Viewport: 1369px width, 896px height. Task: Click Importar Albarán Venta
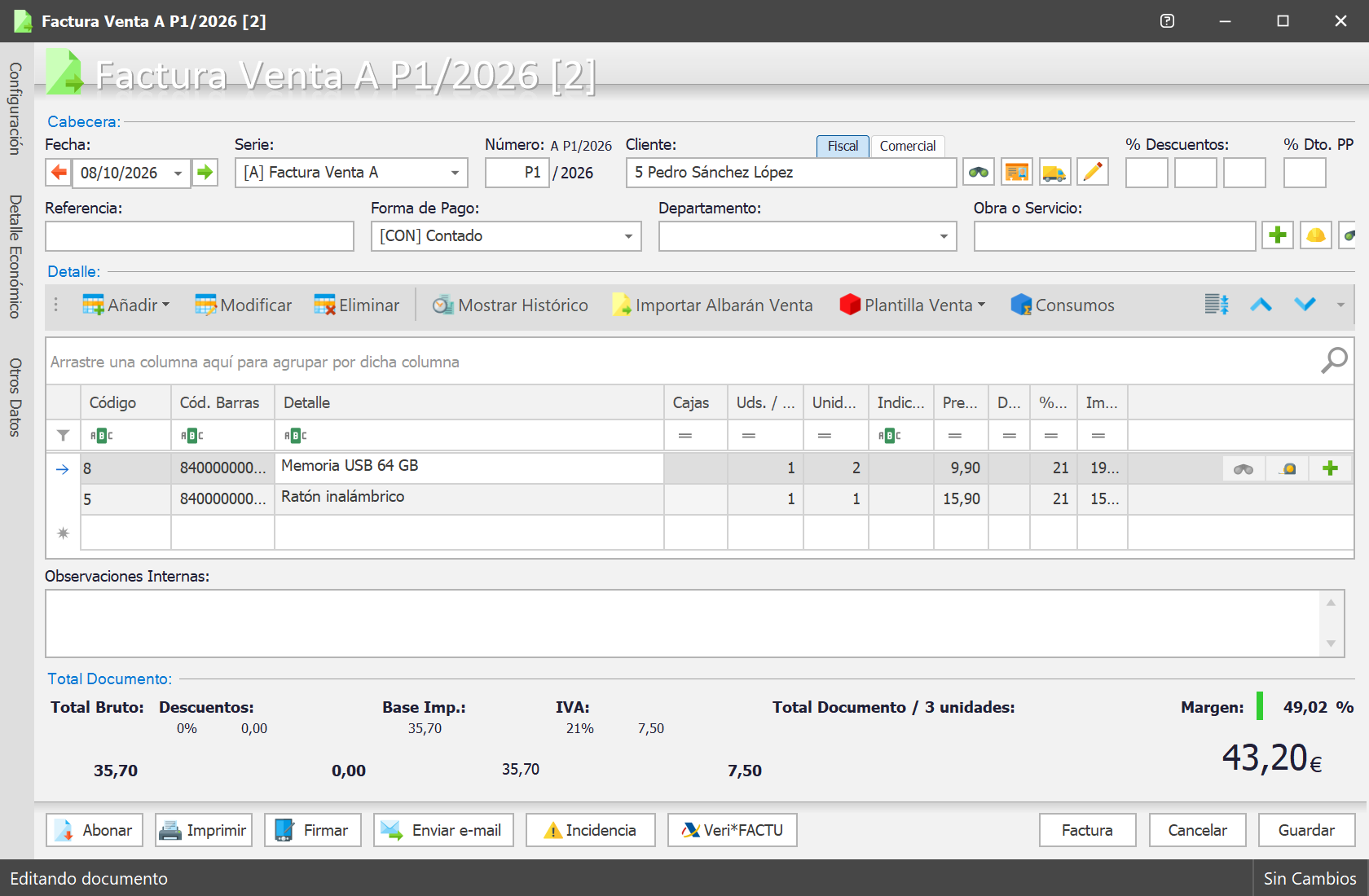tap(712, 305)
